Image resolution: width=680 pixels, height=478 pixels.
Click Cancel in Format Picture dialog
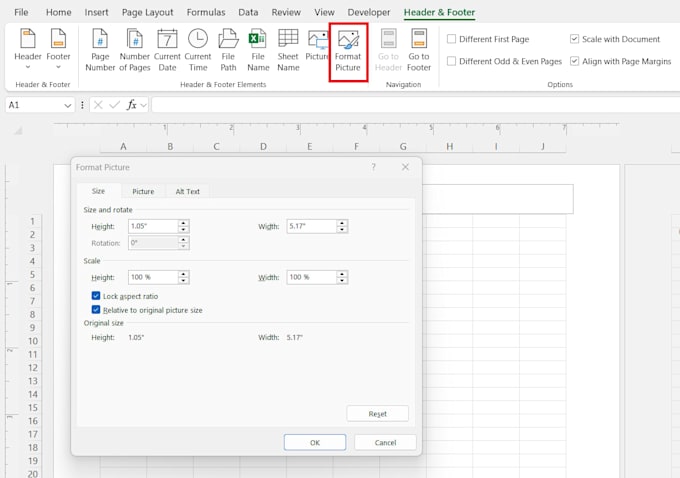pyautogui.click(x=385, y=442)
